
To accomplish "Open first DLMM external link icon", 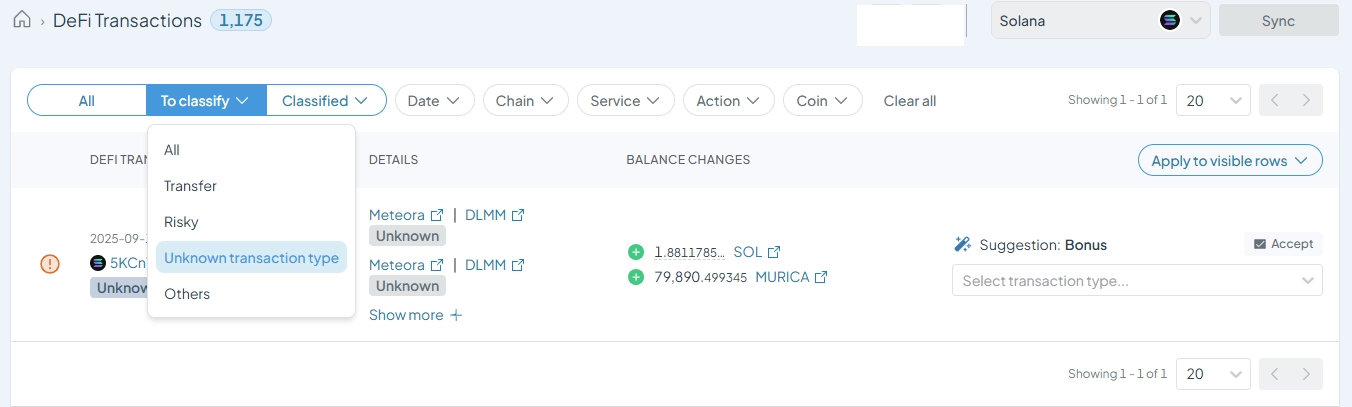I will coord(518,215).
